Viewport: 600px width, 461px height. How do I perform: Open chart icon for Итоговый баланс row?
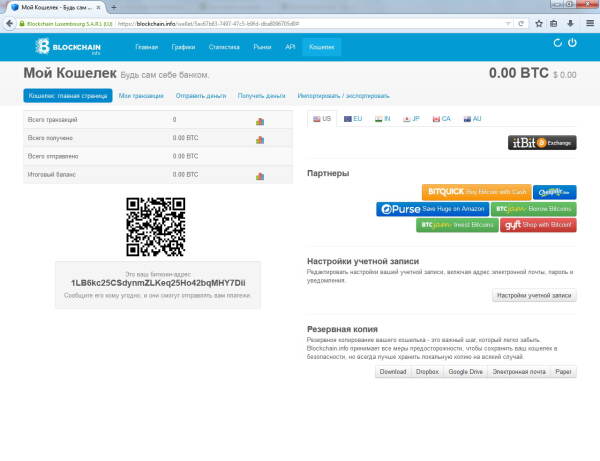tap(259, 176)
